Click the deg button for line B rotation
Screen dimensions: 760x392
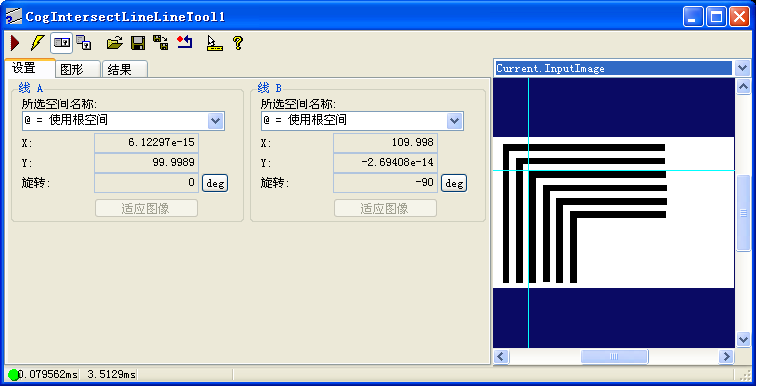454,184
